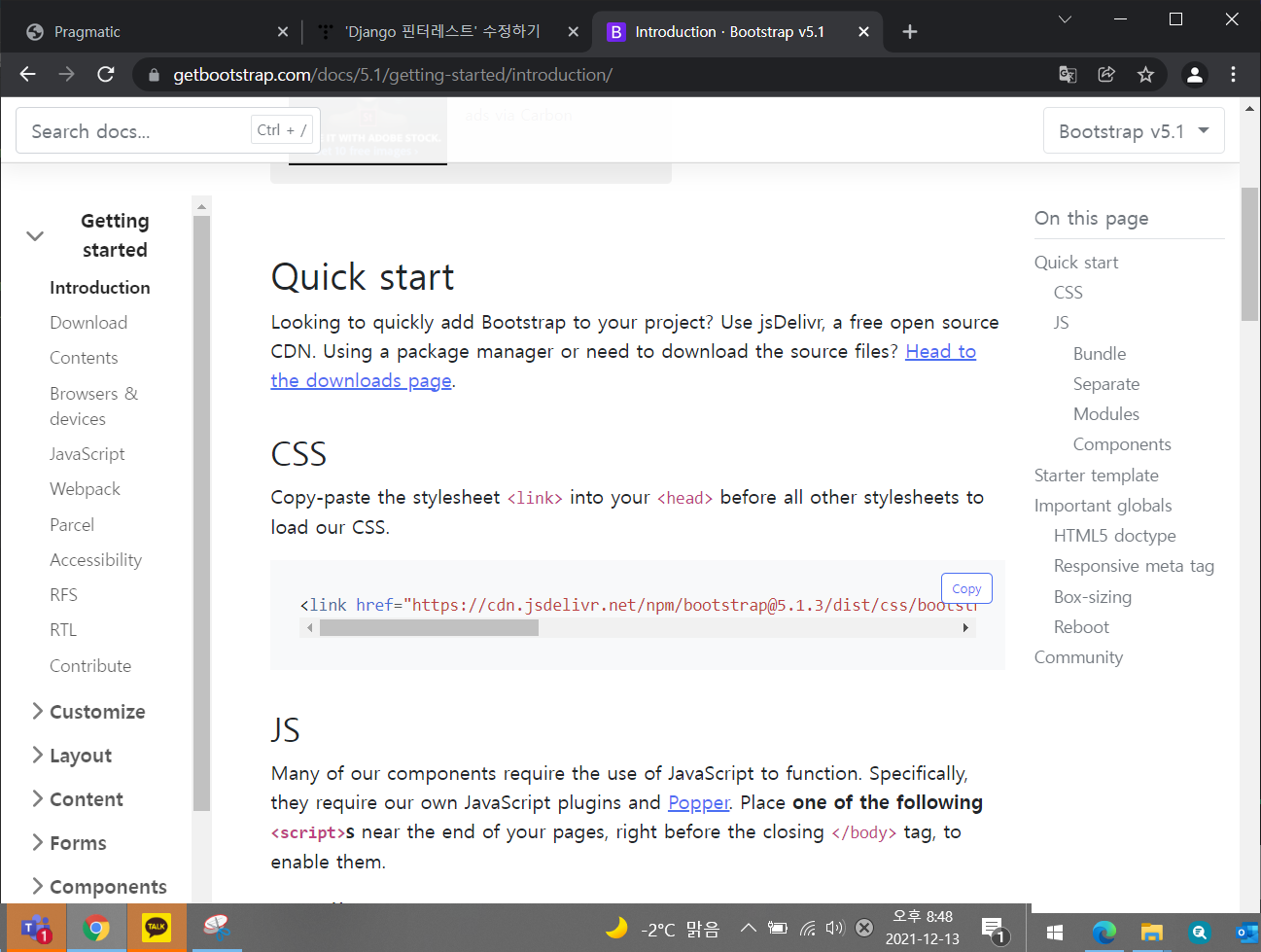Expand the Layout section

click(72, 755)
